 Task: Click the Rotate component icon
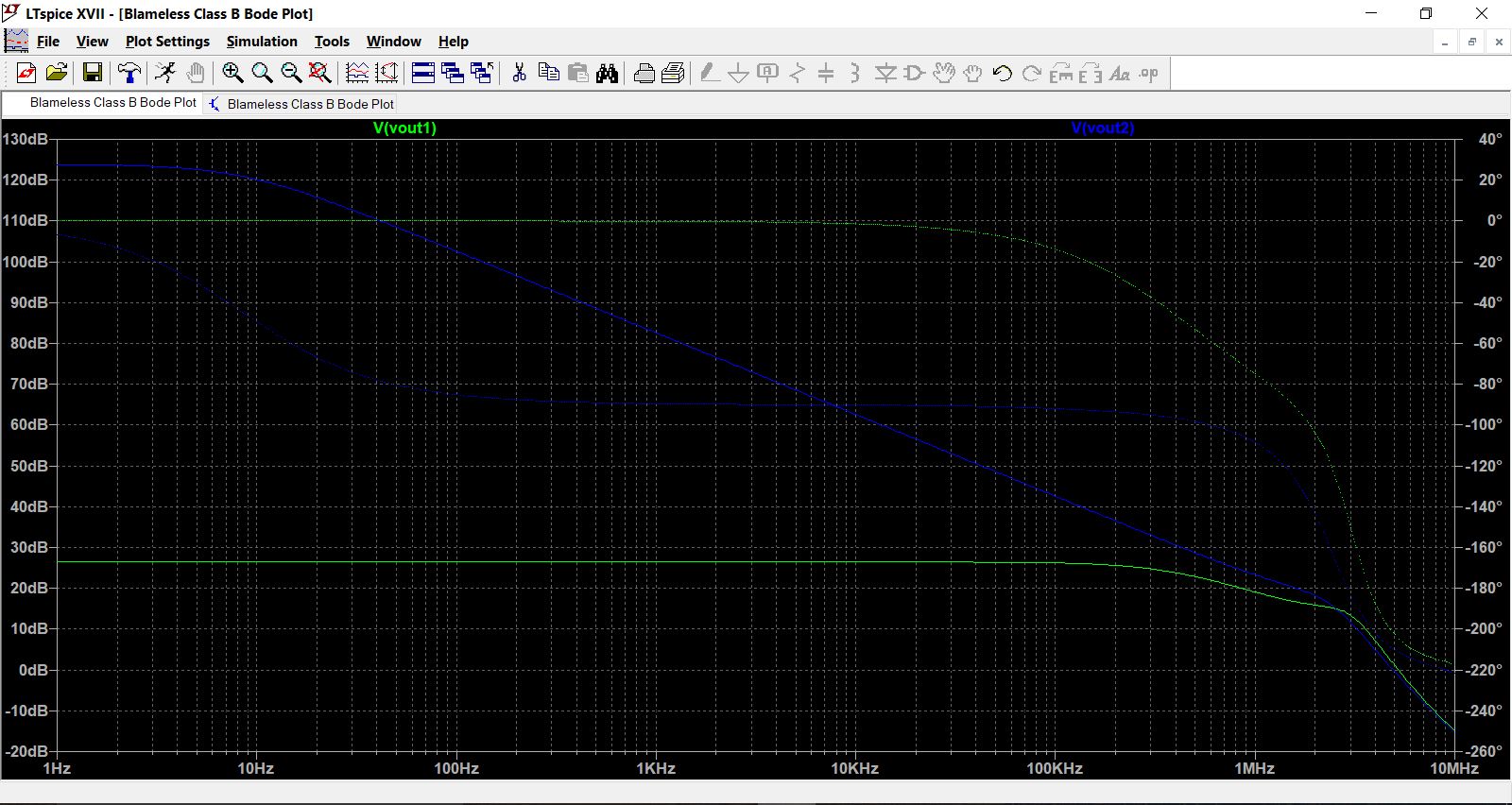(x=1061, y=73)
